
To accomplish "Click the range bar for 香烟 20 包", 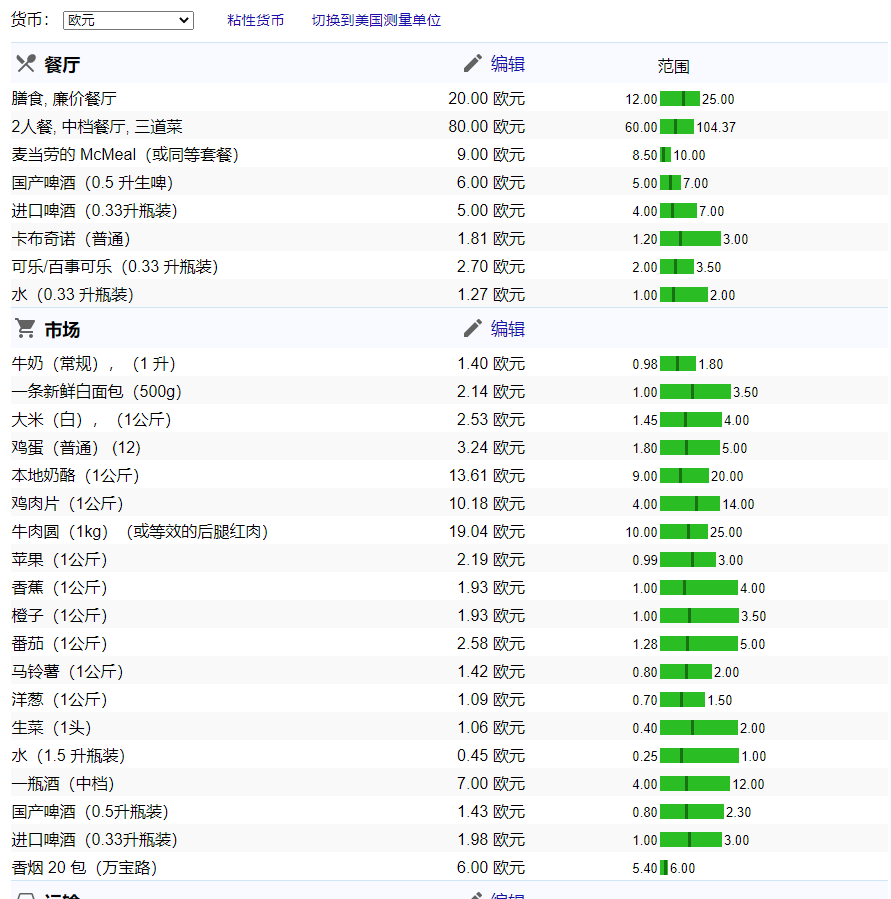I will pyautogui.click(x=664, y=868).
